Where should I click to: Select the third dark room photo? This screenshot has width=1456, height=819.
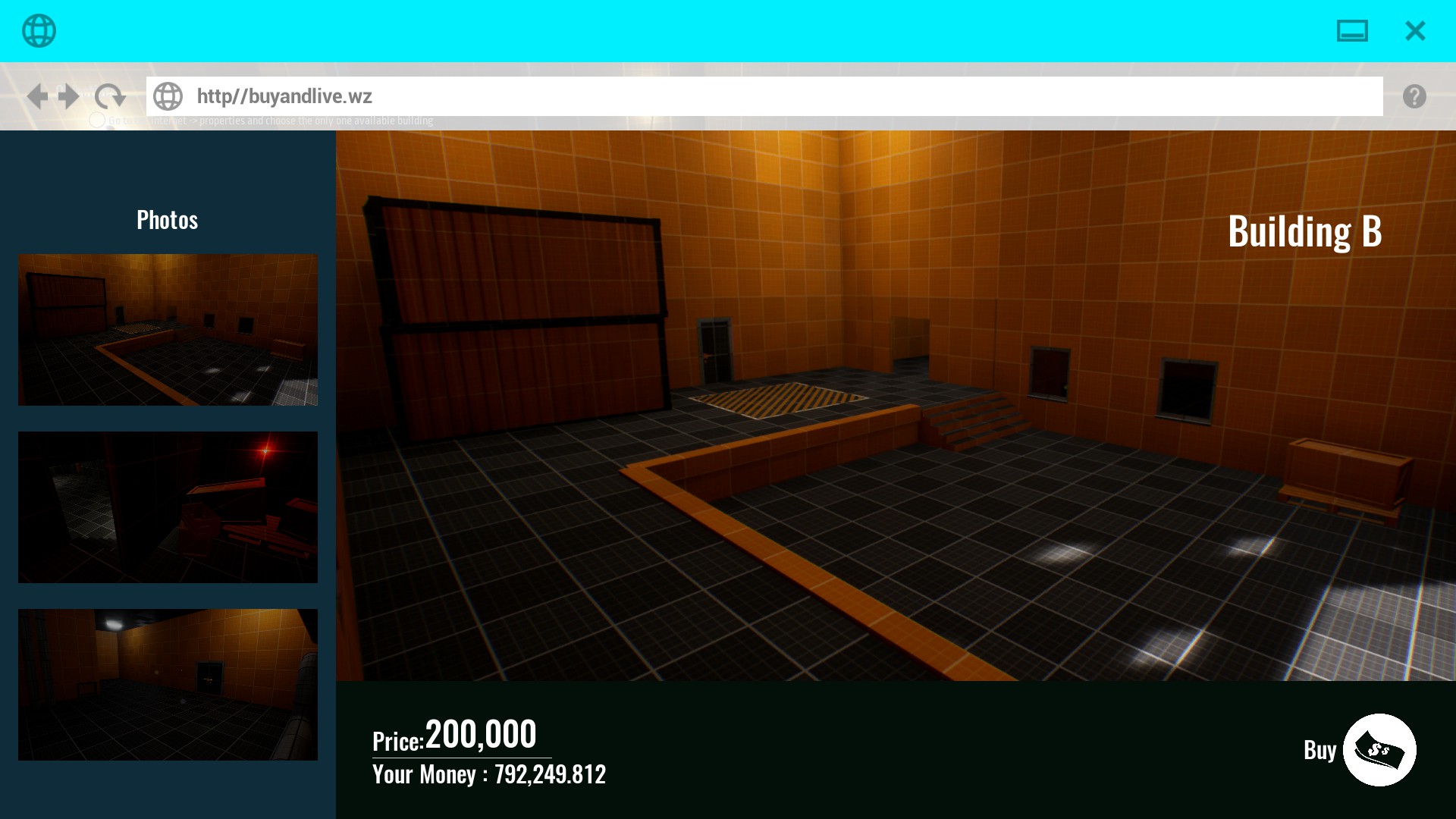[168, 685]
